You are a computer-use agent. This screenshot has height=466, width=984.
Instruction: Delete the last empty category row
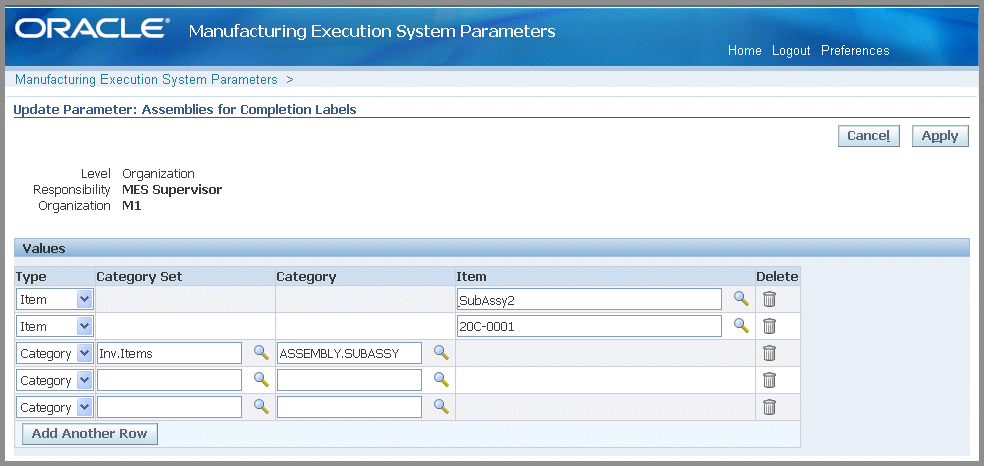point(769,407)
